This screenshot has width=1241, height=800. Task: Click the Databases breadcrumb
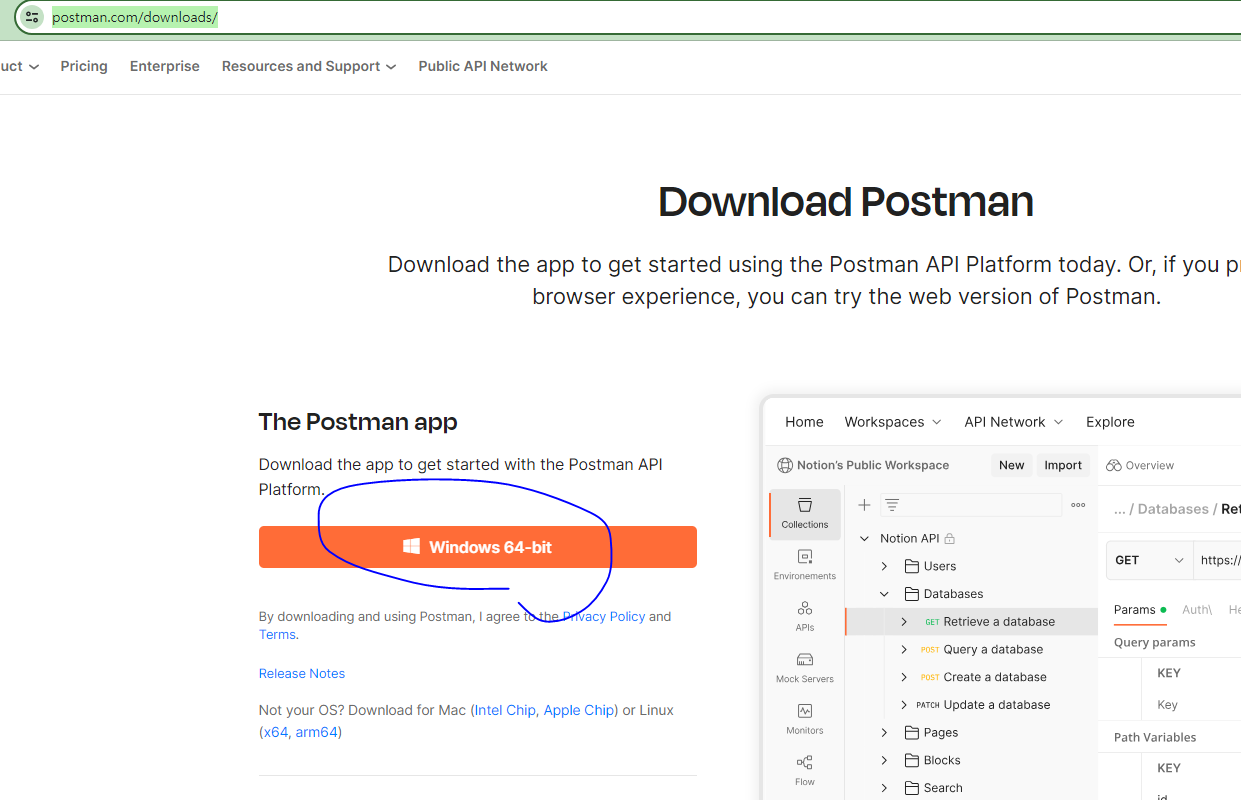pyautogui.click(x=1173, y=509)
